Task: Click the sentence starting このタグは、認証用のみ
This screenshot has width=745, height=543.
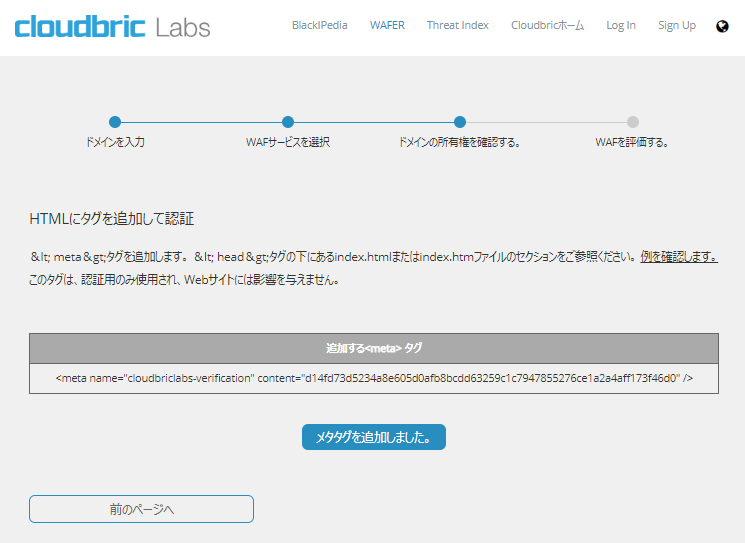Action: 185,280
